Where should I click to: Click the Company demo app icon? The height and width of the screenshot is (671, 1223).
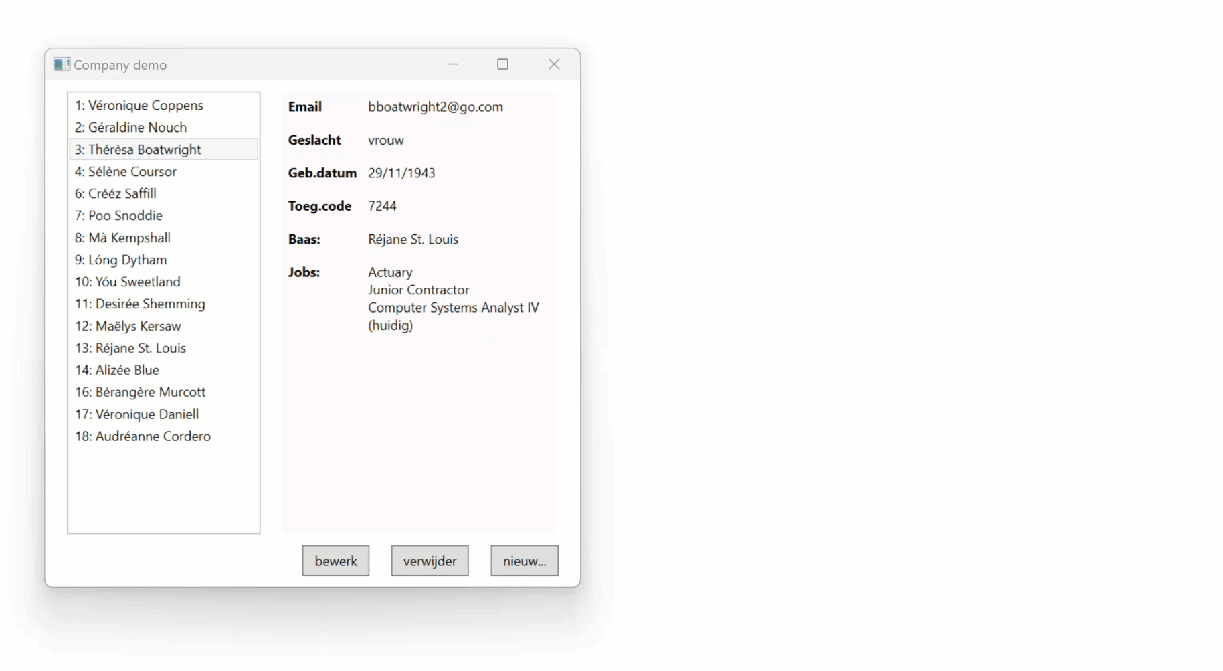coord(62,65)
